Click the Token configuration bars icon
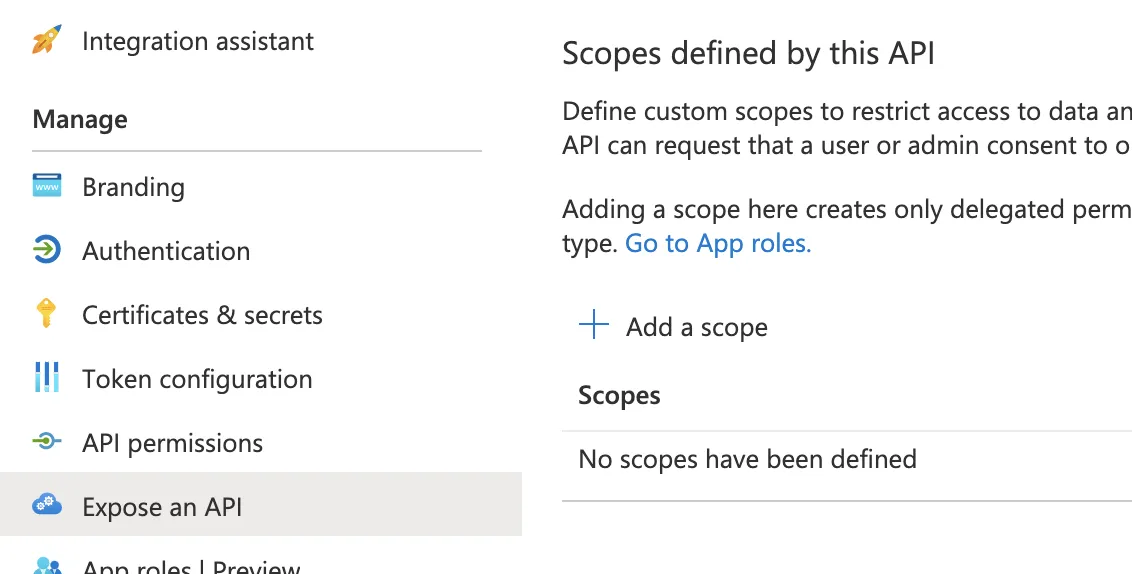The image size is (1132, 574). click(47, 379)
